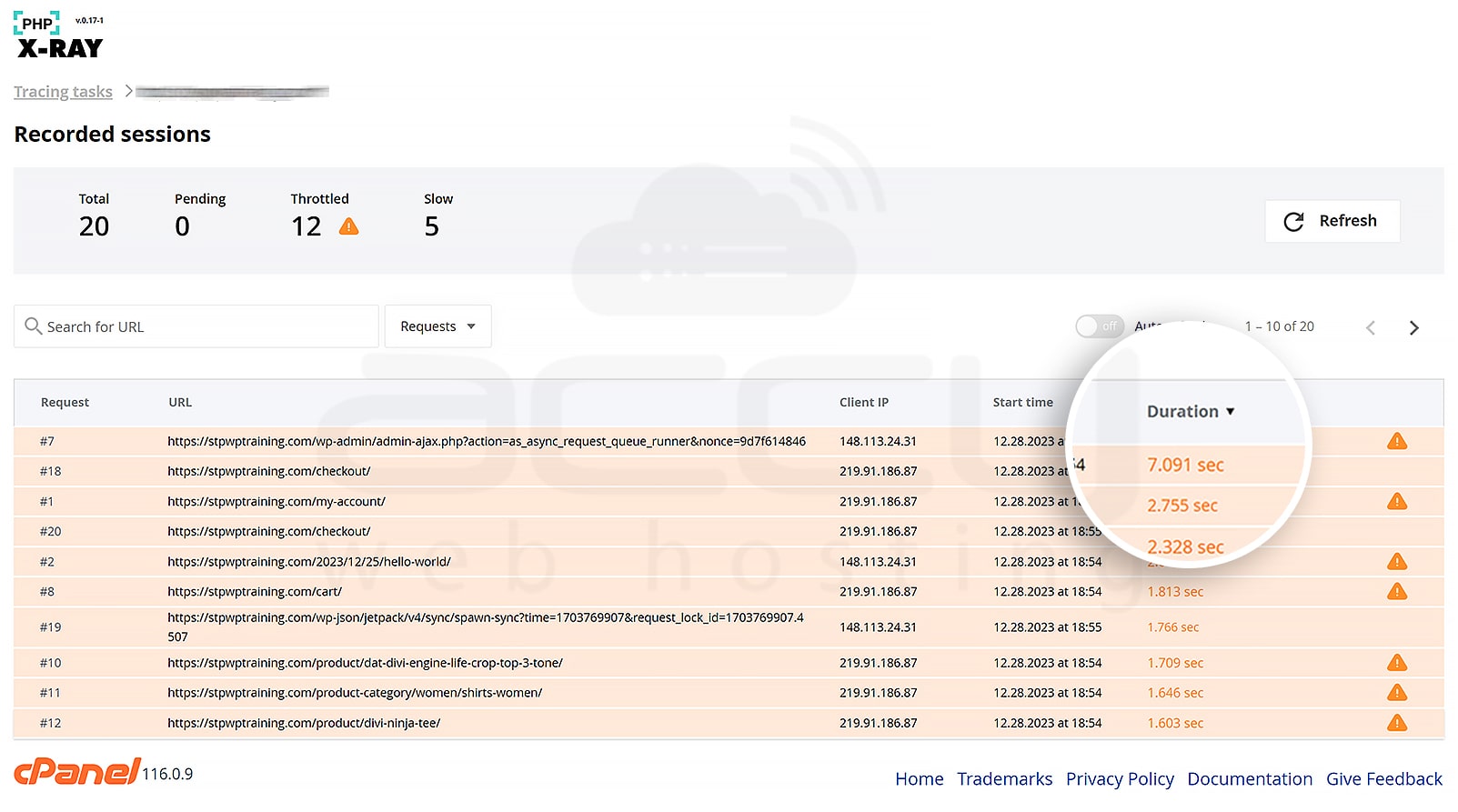Open the Trademarks footer link
Viewport: 1458px width, 812px height.
tap(1004, 779)
